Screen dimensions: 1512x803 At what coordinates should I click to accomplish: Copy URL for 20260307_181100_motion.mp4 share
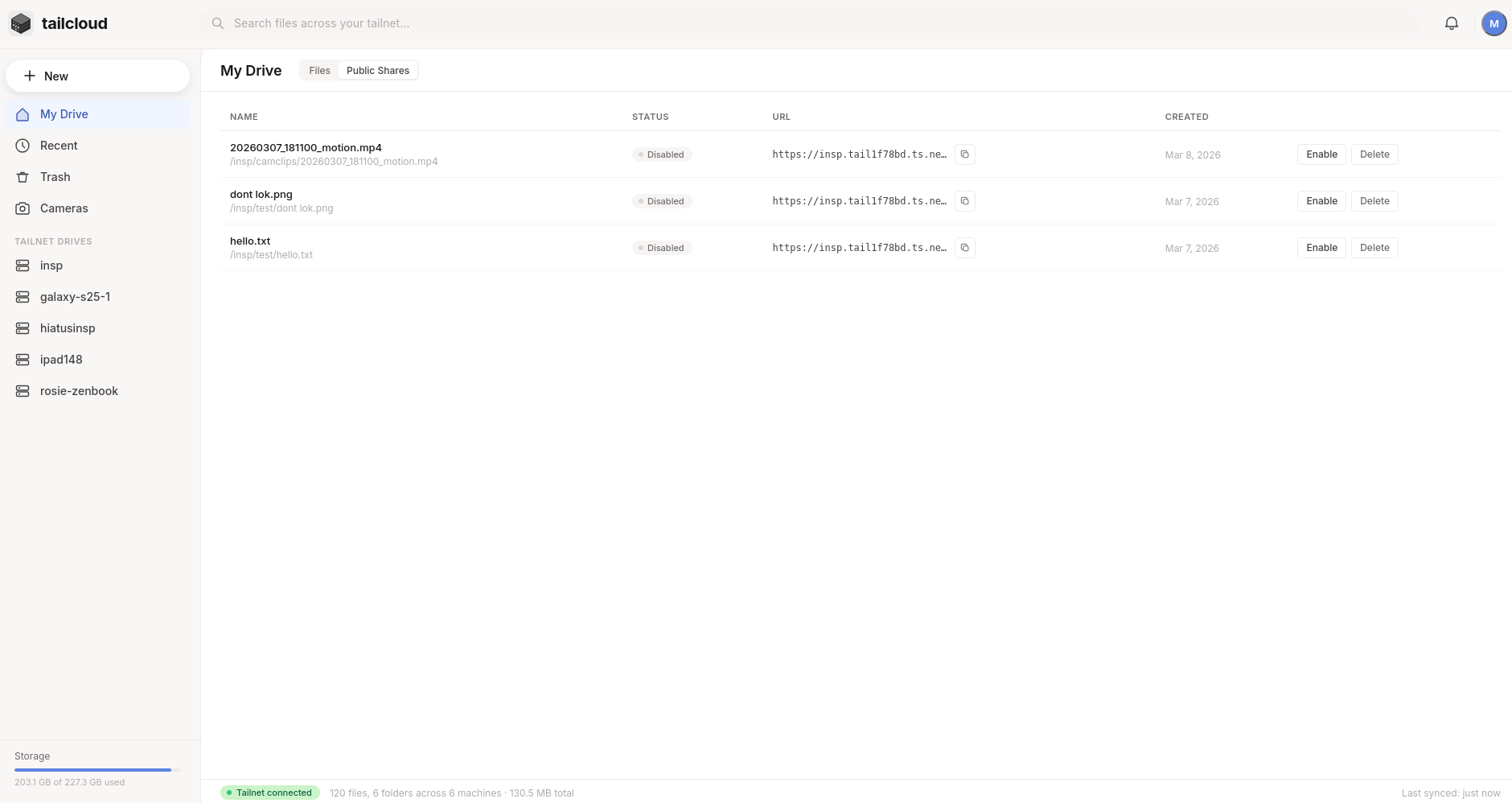(x=965, y=154)
